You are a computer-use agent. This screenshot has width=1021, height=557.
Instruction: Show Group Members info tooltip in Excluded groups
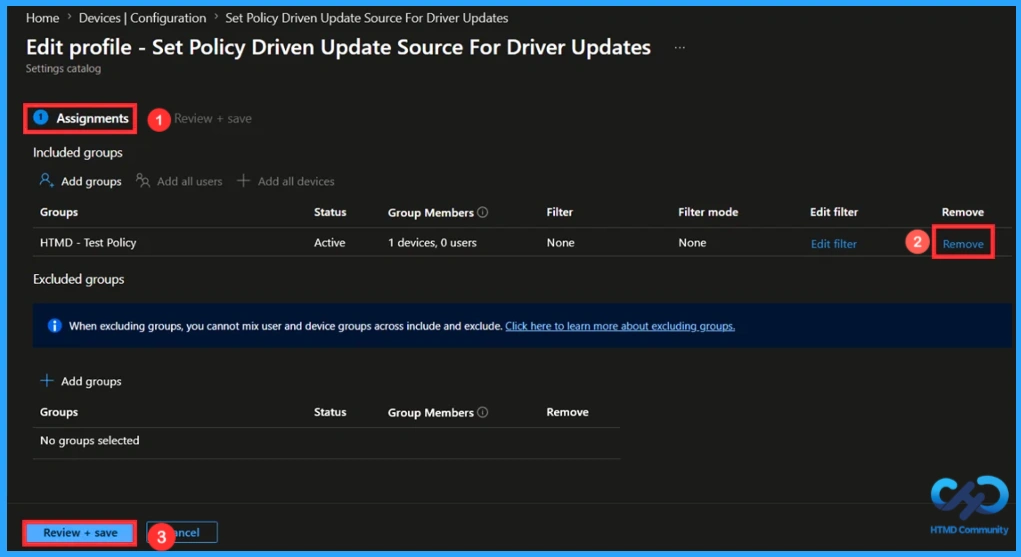click(483, 412)
